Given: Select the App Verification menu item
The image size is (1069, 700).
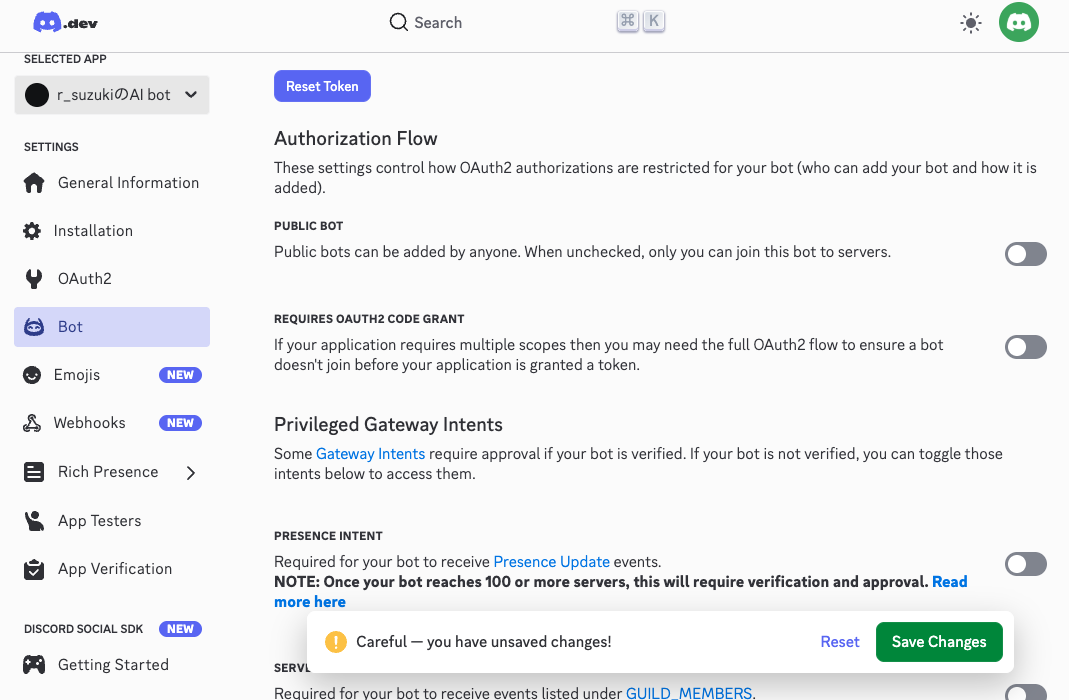Looking at the screenshot, I should point(114,569).
